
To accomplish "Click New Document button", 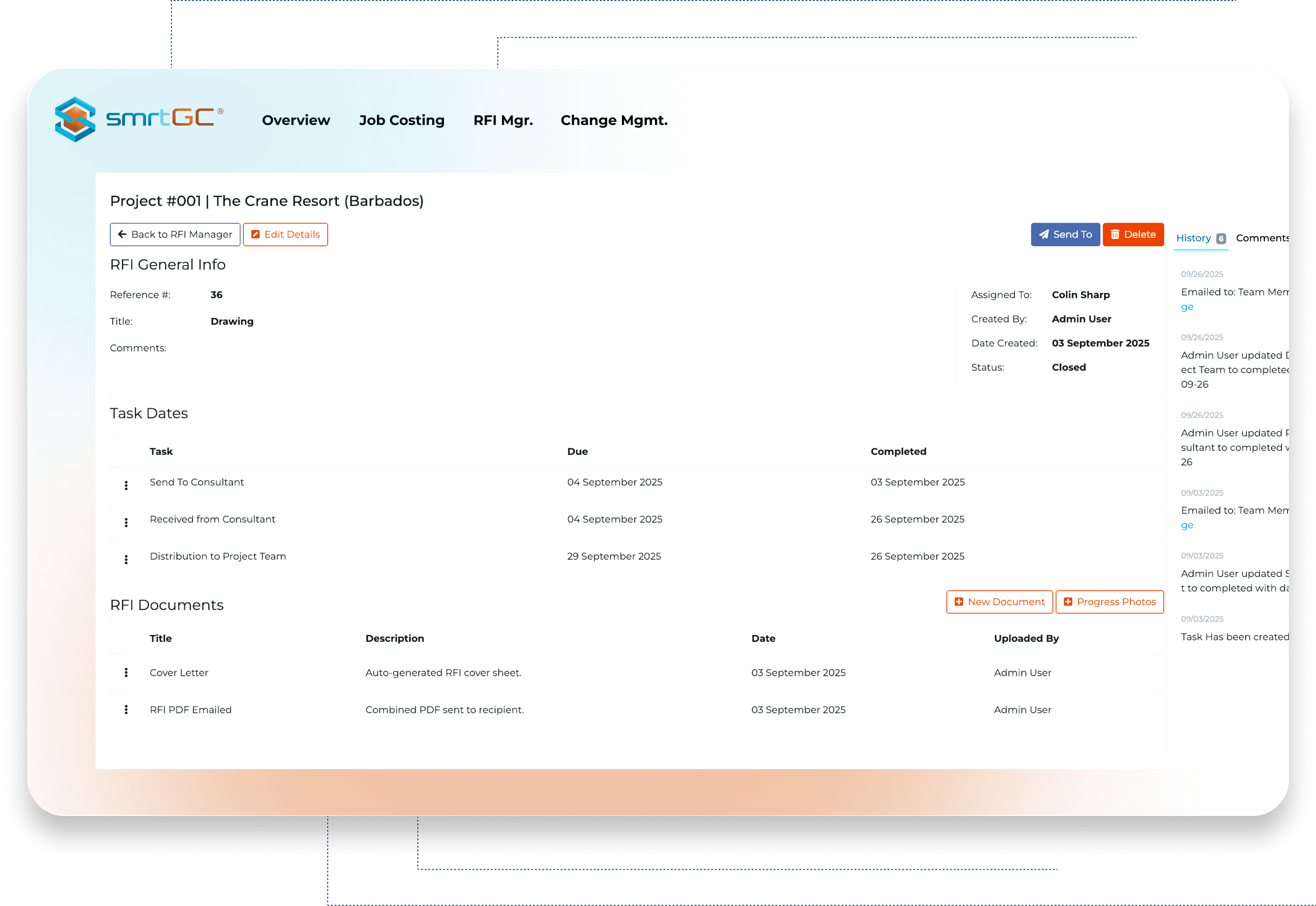I will [x=999, y=602].
